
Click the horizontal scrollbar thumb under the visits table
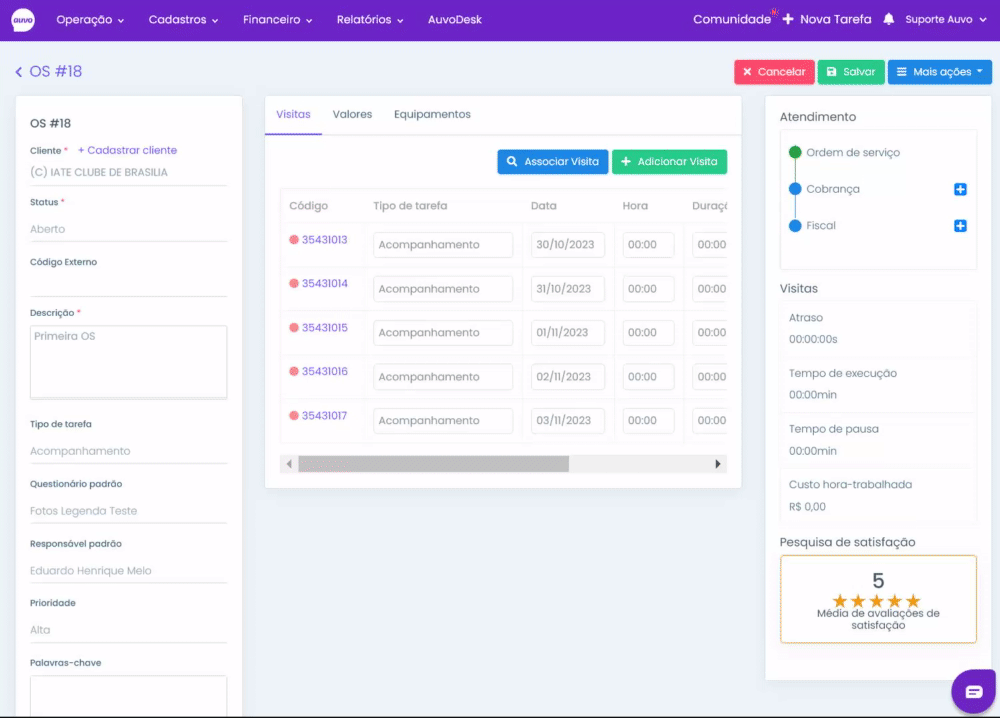pos(434,464)
